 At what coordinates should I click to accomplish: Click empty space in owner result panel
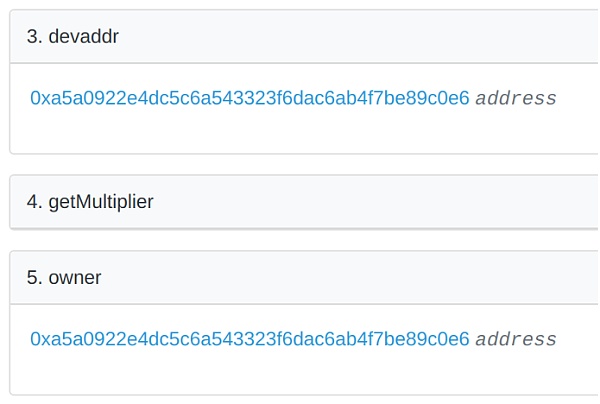click(300, 372)
